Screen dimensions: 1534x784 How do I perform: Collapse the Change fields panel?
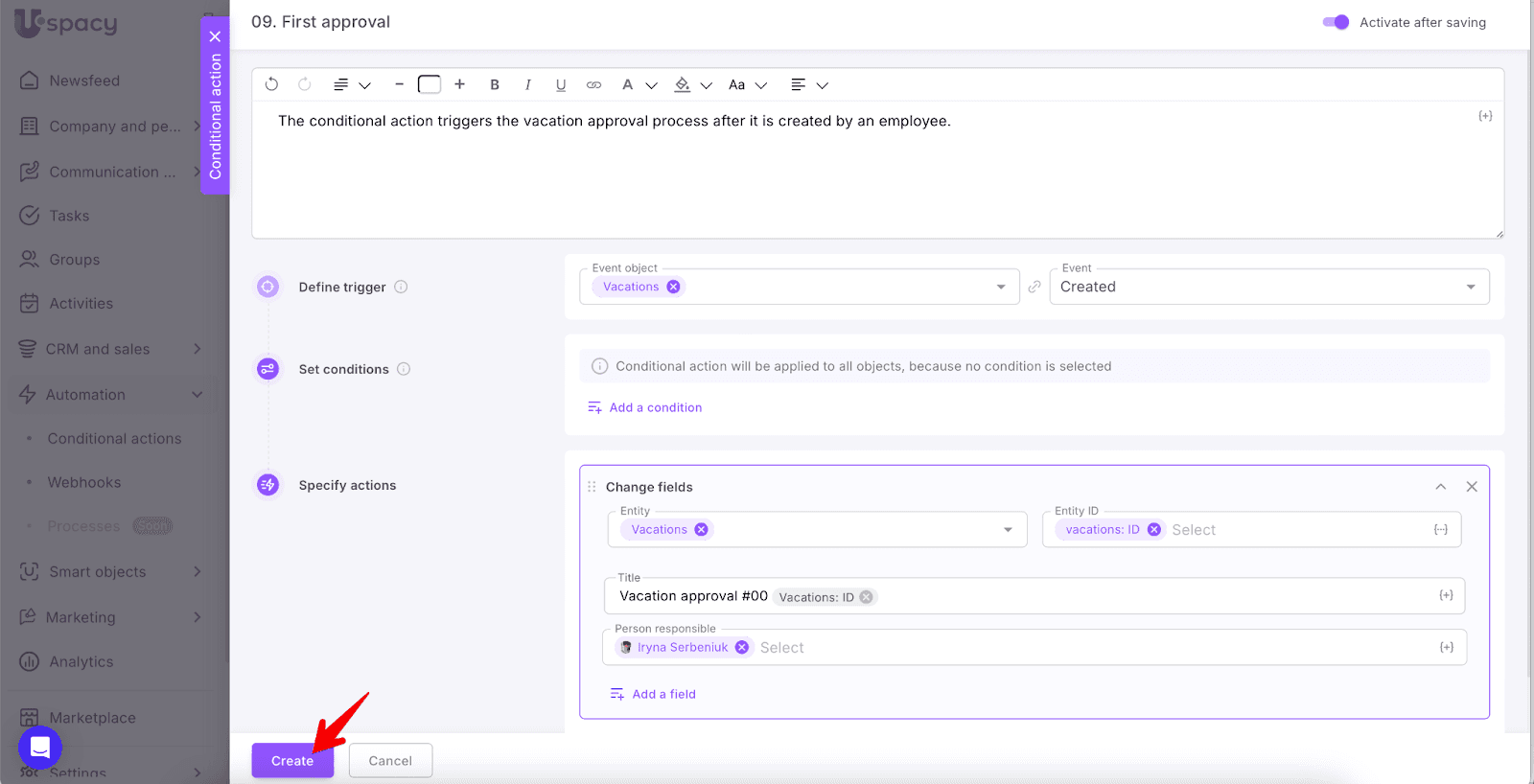1440,487
